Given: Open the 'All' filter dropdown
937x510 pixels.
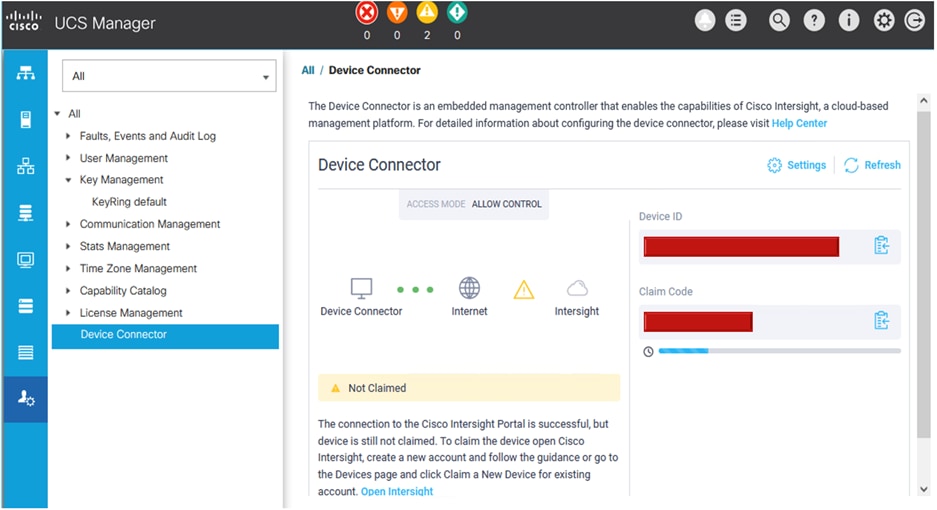Looking at the screenshot, I should pyautogui.click(x=167, y=76).
